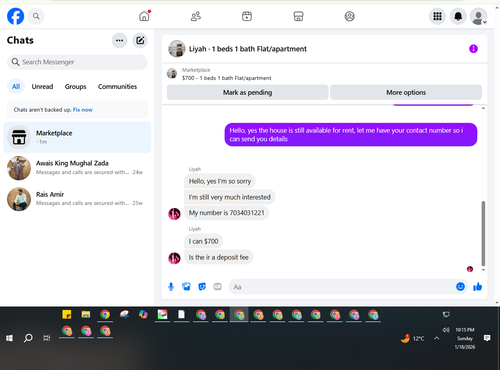Select the Communities chats filter

117,87
